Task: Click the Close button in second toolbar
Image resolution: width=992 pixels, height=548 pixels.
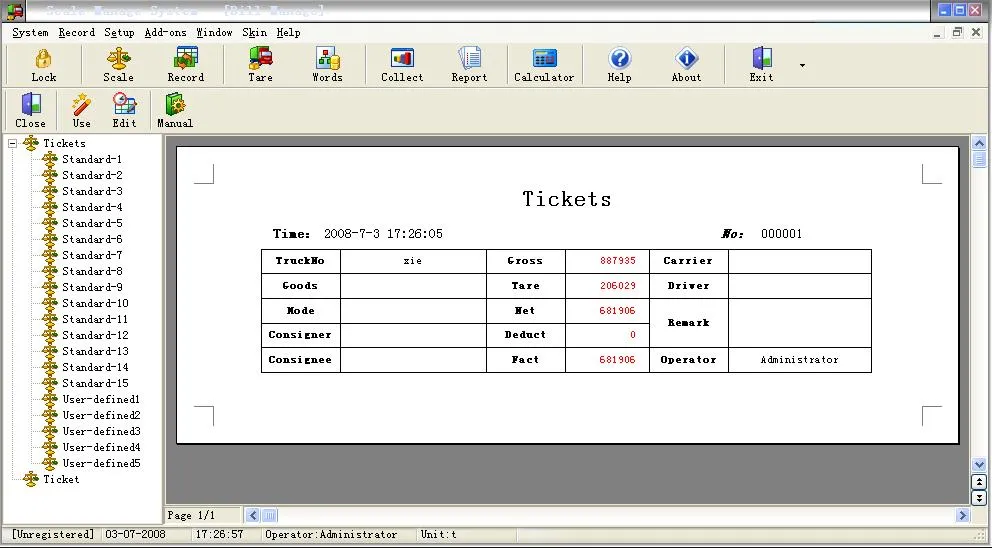Action: tap(30, 110)
